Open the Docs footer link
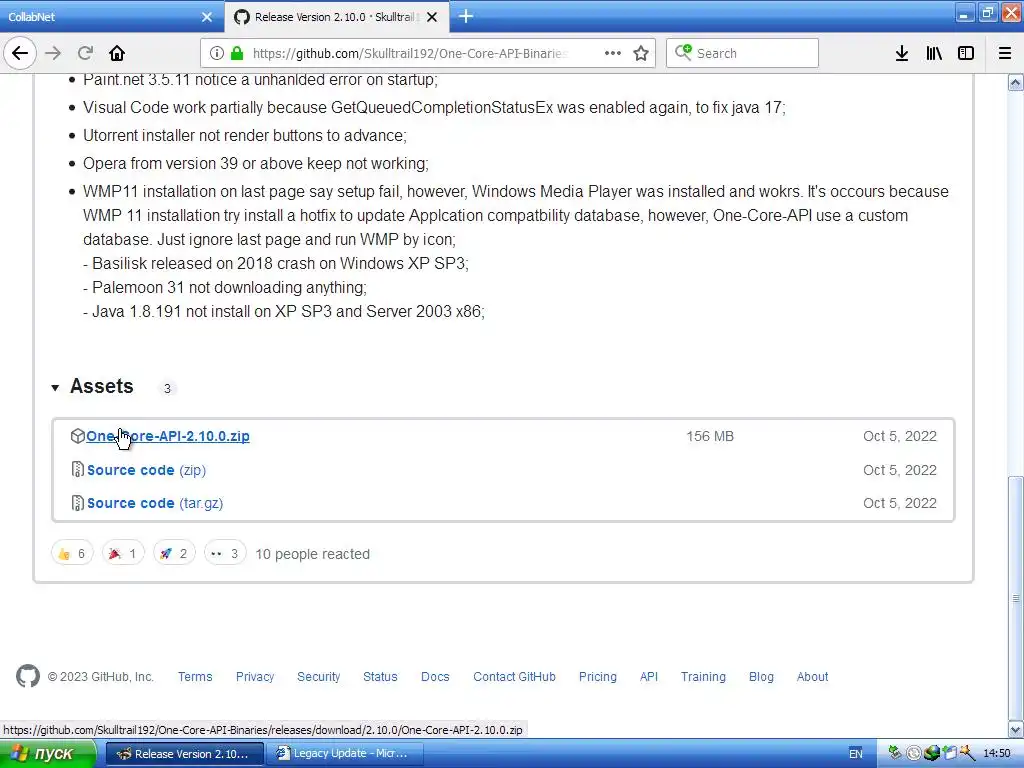 point(435,677)
